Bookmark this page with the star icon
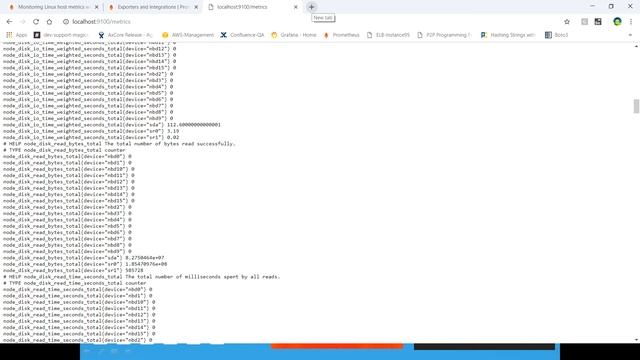 [x=567, y=22]
